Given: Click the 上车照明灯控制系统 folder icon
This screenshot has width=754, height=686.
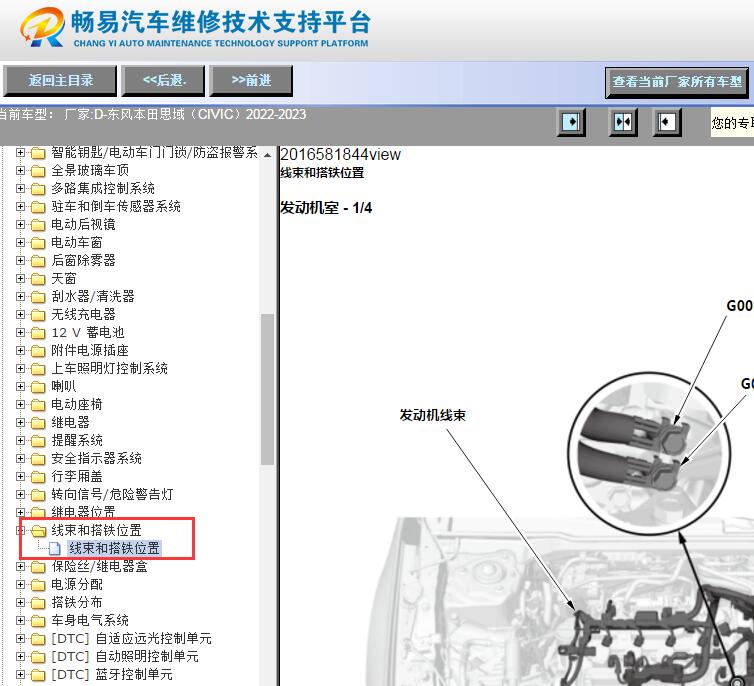Looking at the screenshot, I should tap(38, 369).
